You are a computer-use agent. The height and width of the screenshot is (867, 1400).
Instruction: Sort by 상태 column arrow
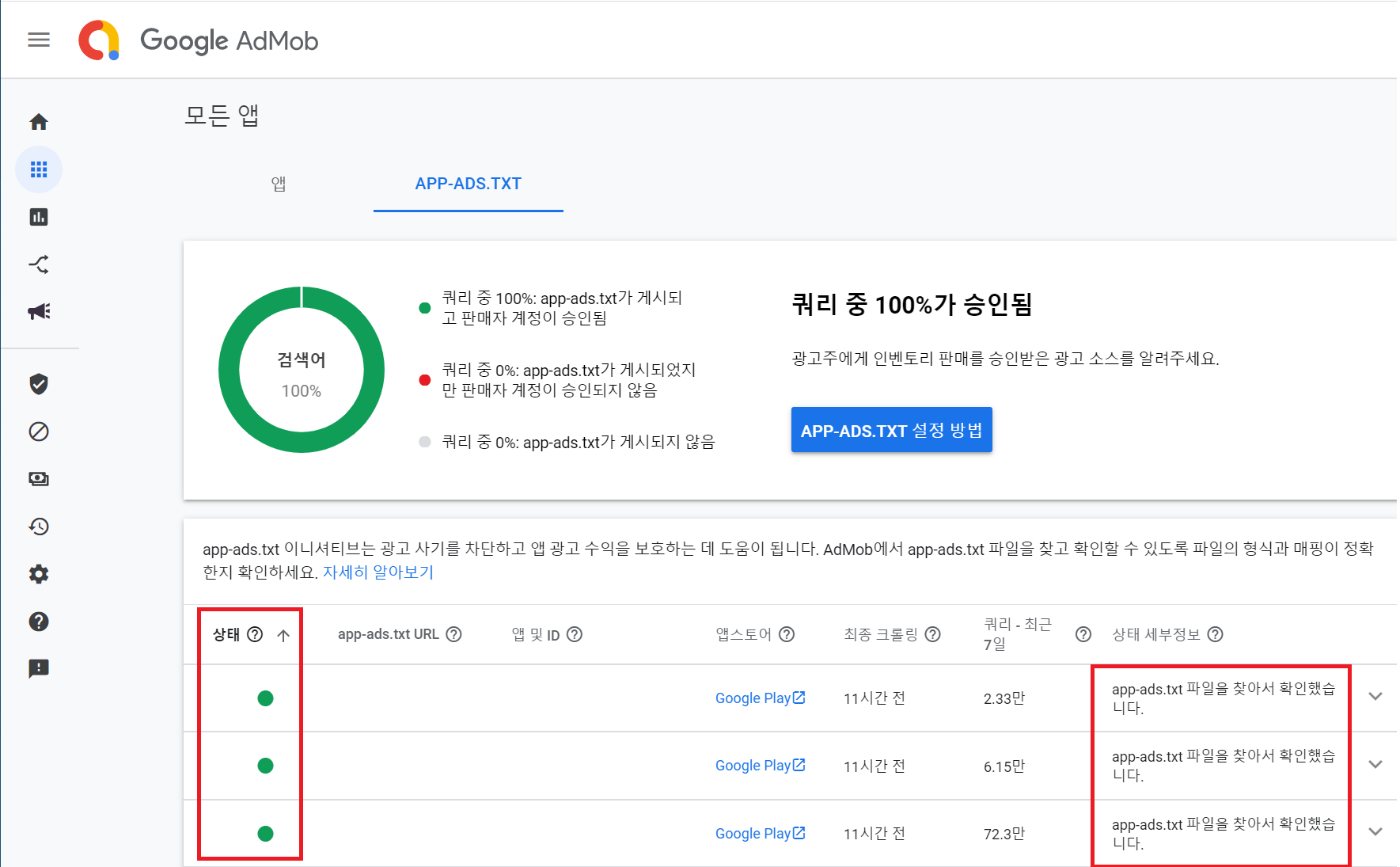283,635
